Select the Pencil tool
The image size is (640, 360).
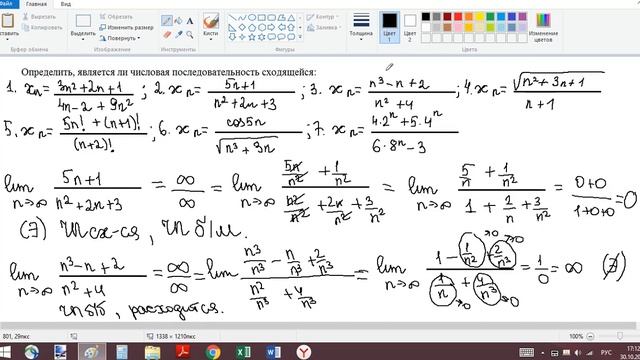[x=167, y=21]
